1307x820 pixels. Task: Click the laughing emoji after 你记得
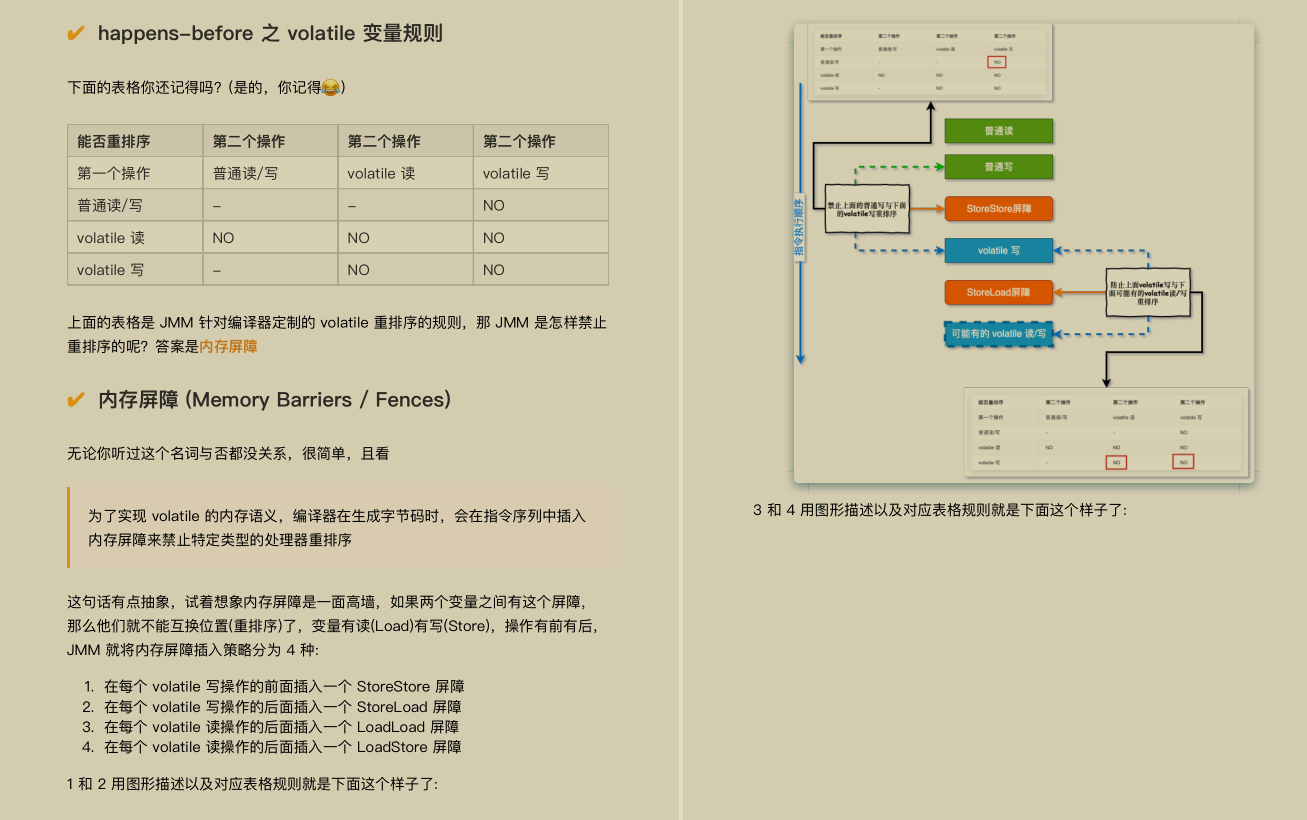coord(331,88)
